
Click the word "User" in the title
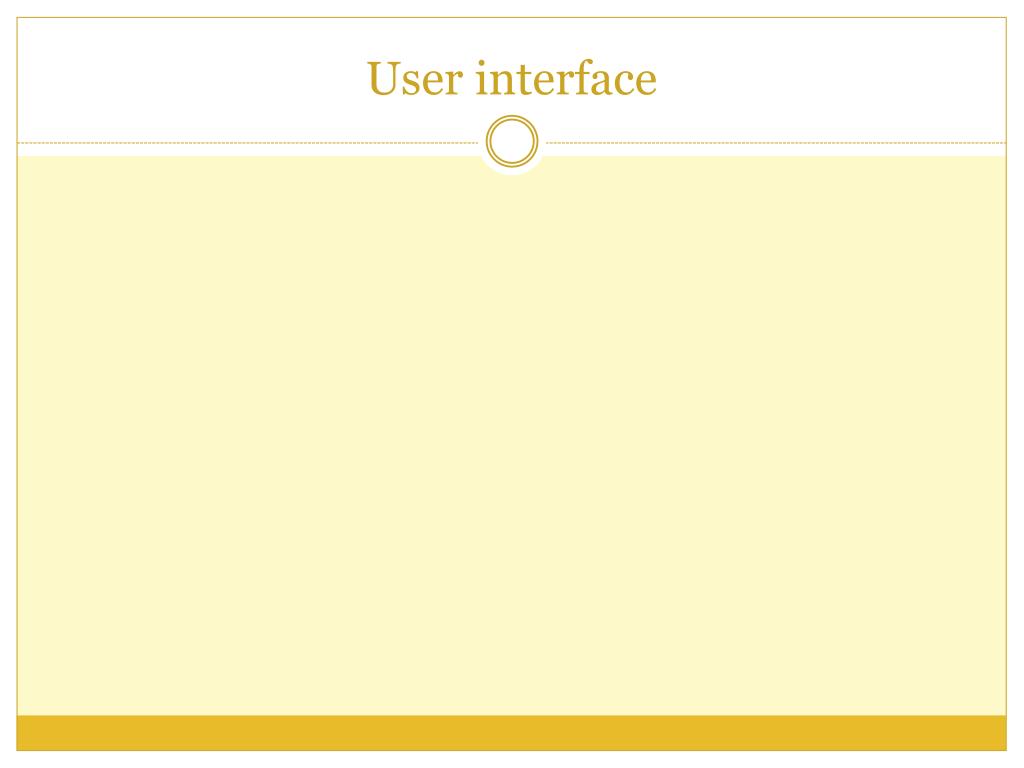click(415, 79)
